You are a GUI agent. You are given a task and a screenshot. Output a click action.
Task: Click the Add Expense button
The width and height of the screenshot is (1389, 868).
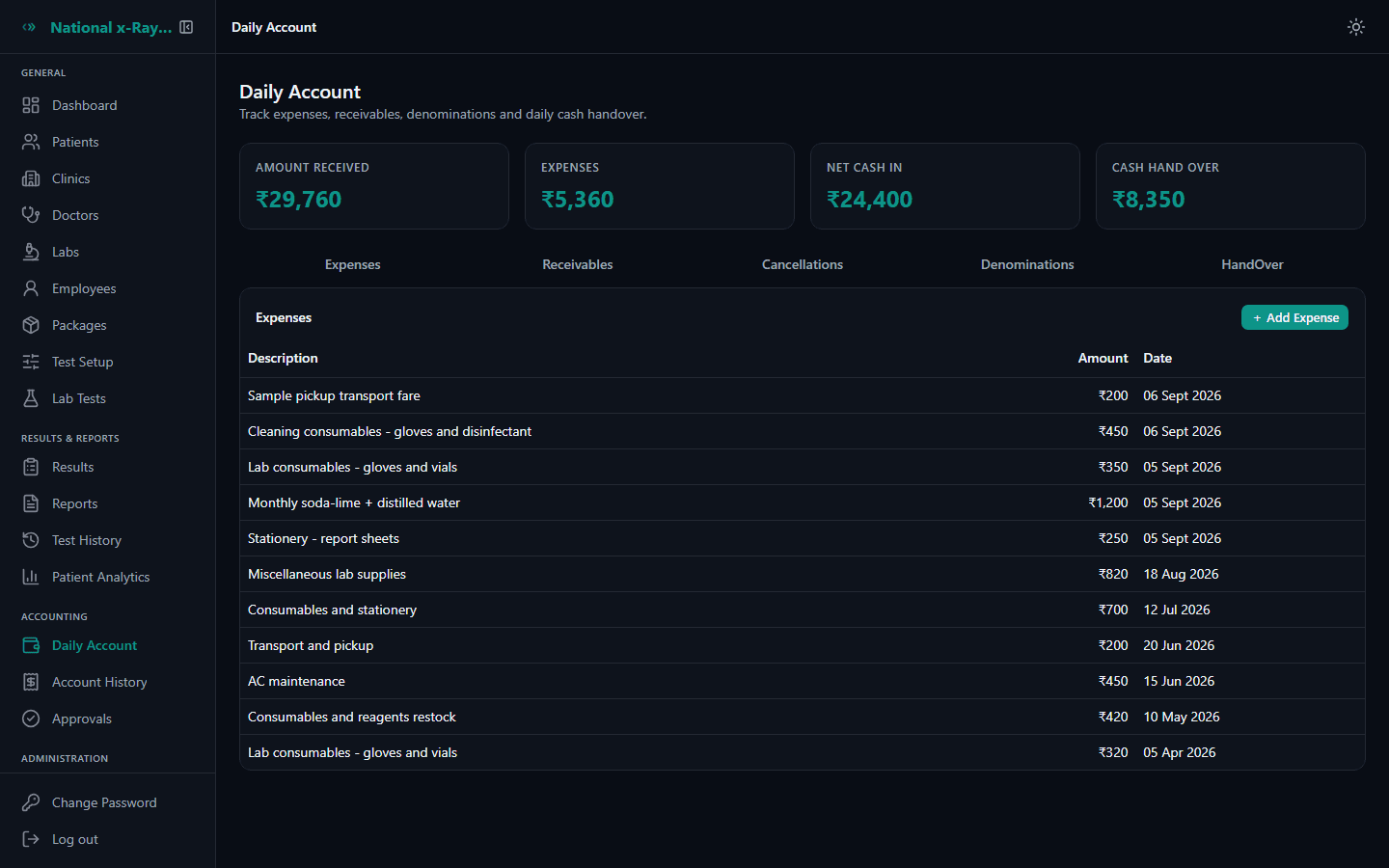[x=1294, y=317]
